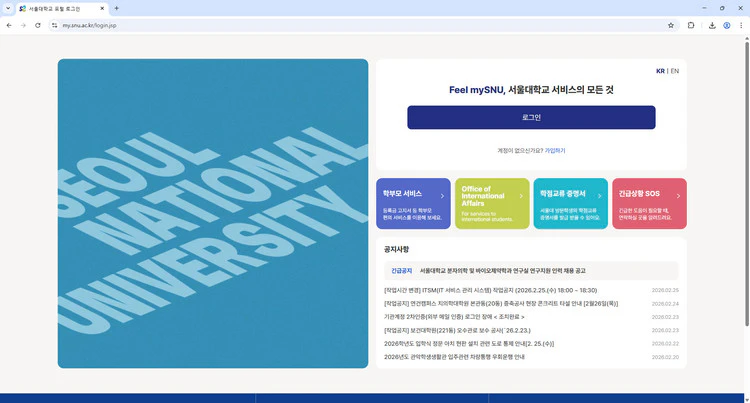Click the Seoul National University banner image
Image resolution: width=750 pixels, height=403 pixels.
[x=213, y=213]
